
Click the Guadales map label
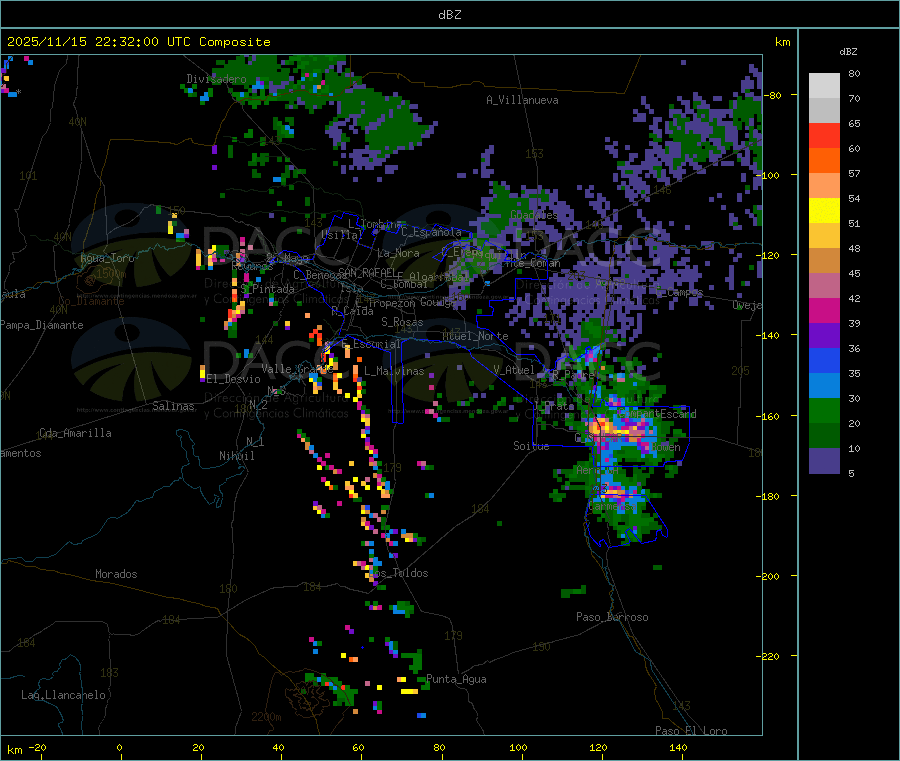point(534,215)
